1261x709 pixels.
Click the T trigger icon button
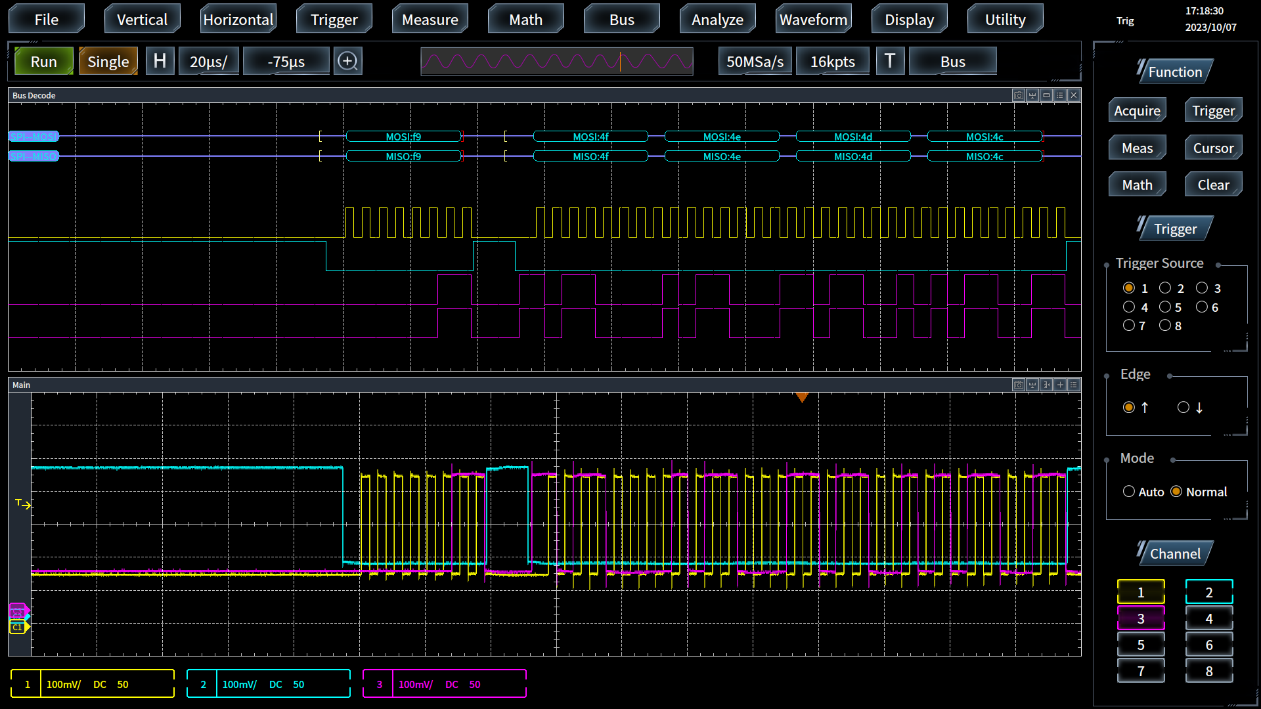point(889,61)
